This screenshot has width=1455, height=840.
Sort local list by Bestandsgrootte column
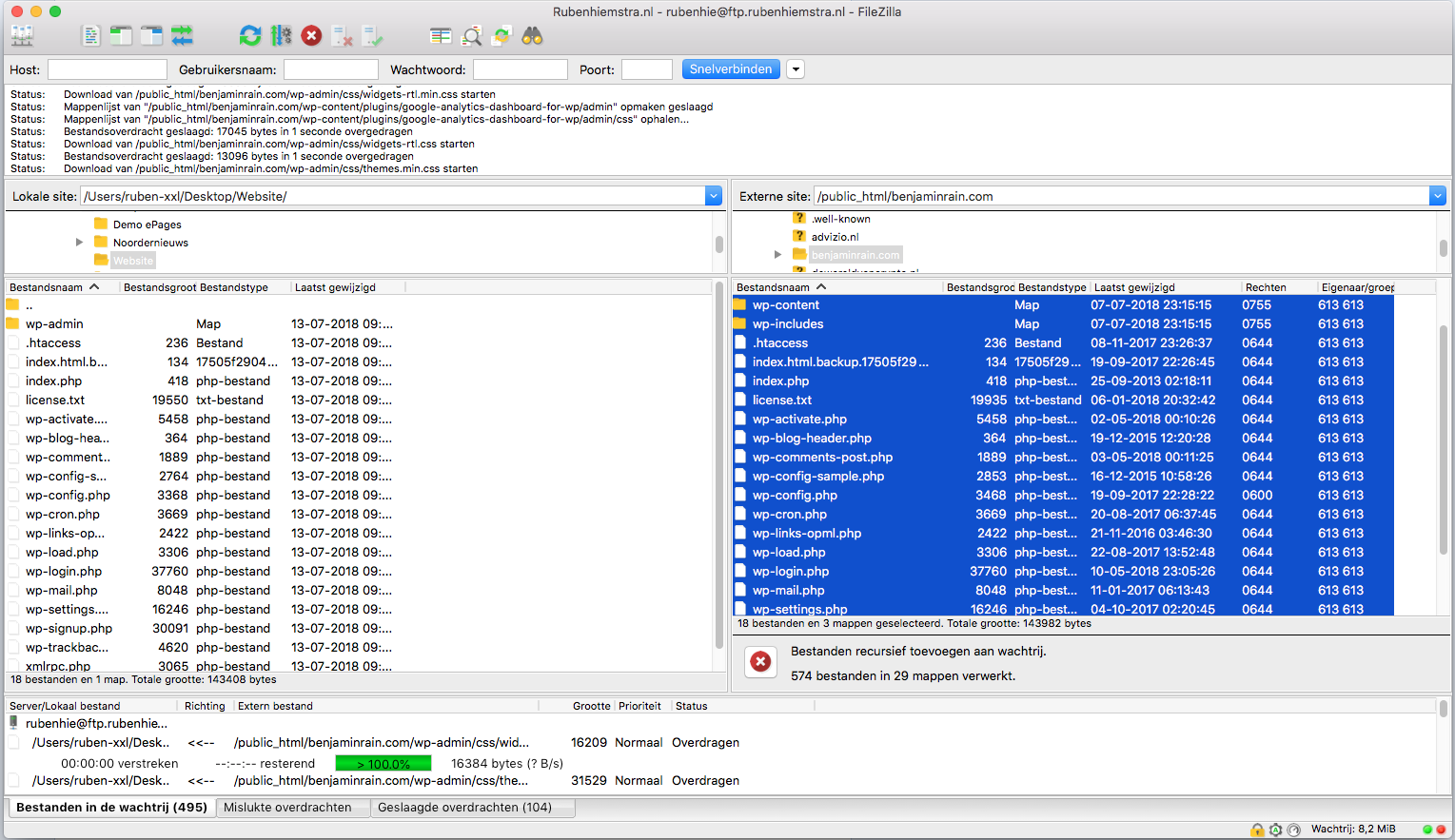click(160, 287)
